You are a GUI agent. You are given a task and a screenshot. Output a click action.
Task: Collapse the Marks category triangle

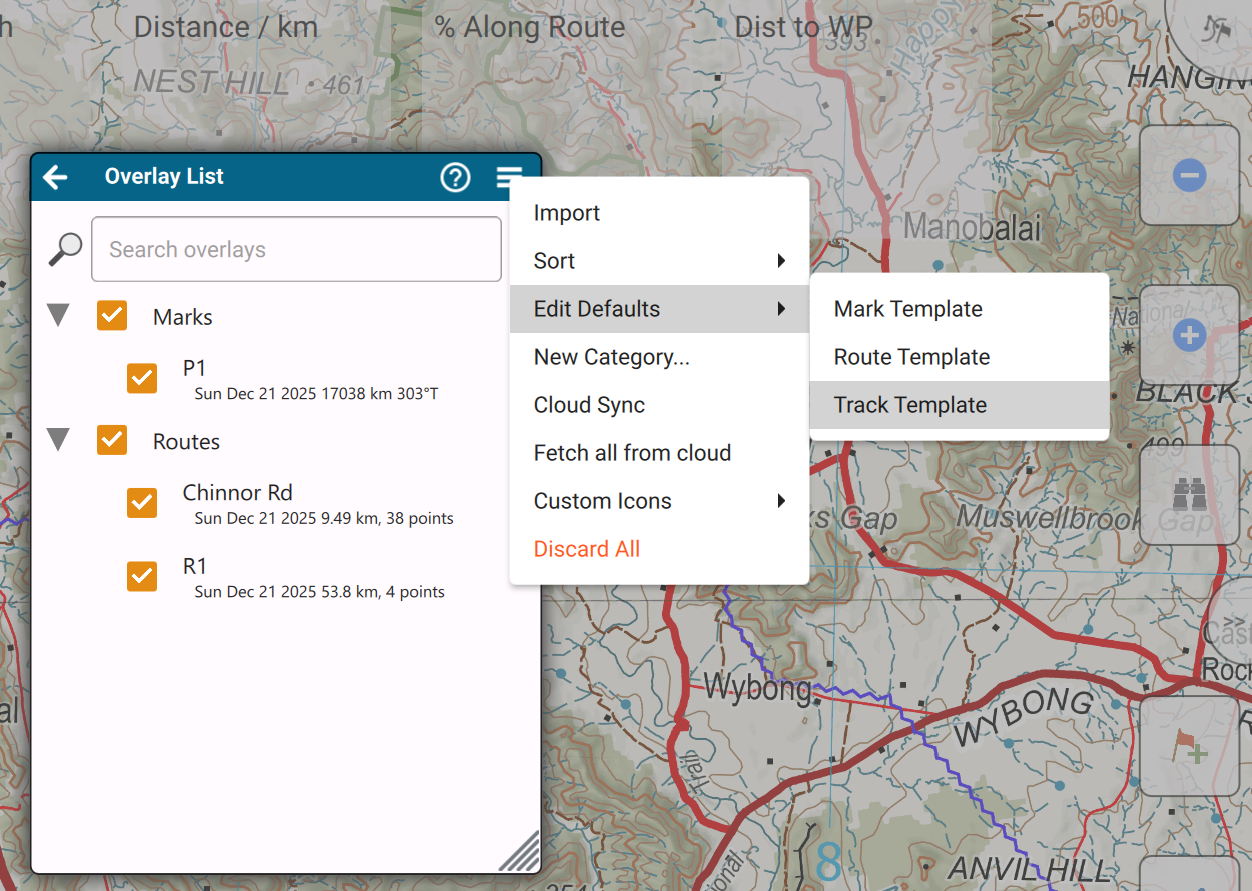click(59, 316)
